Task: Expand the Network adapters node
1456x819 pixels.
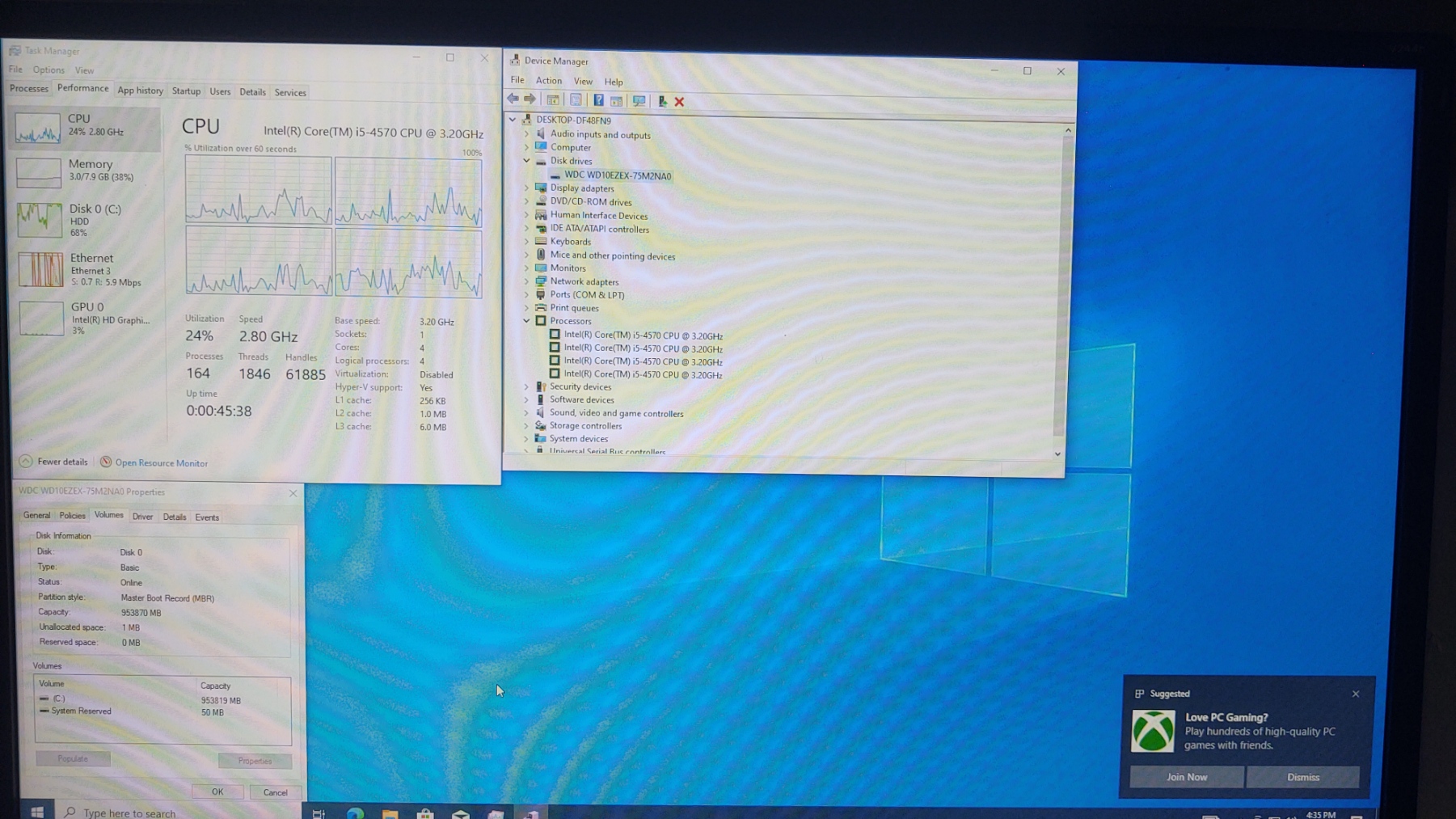Action: tap(527, 281)
